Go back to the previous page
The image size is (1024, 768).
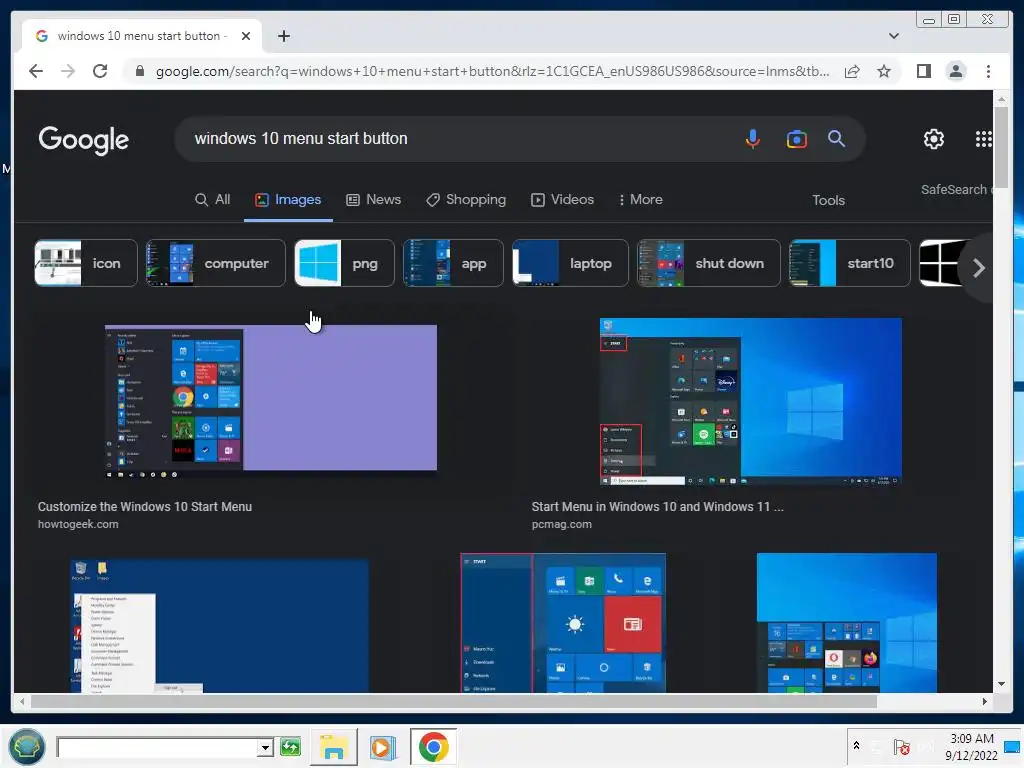tap(36, 71)
